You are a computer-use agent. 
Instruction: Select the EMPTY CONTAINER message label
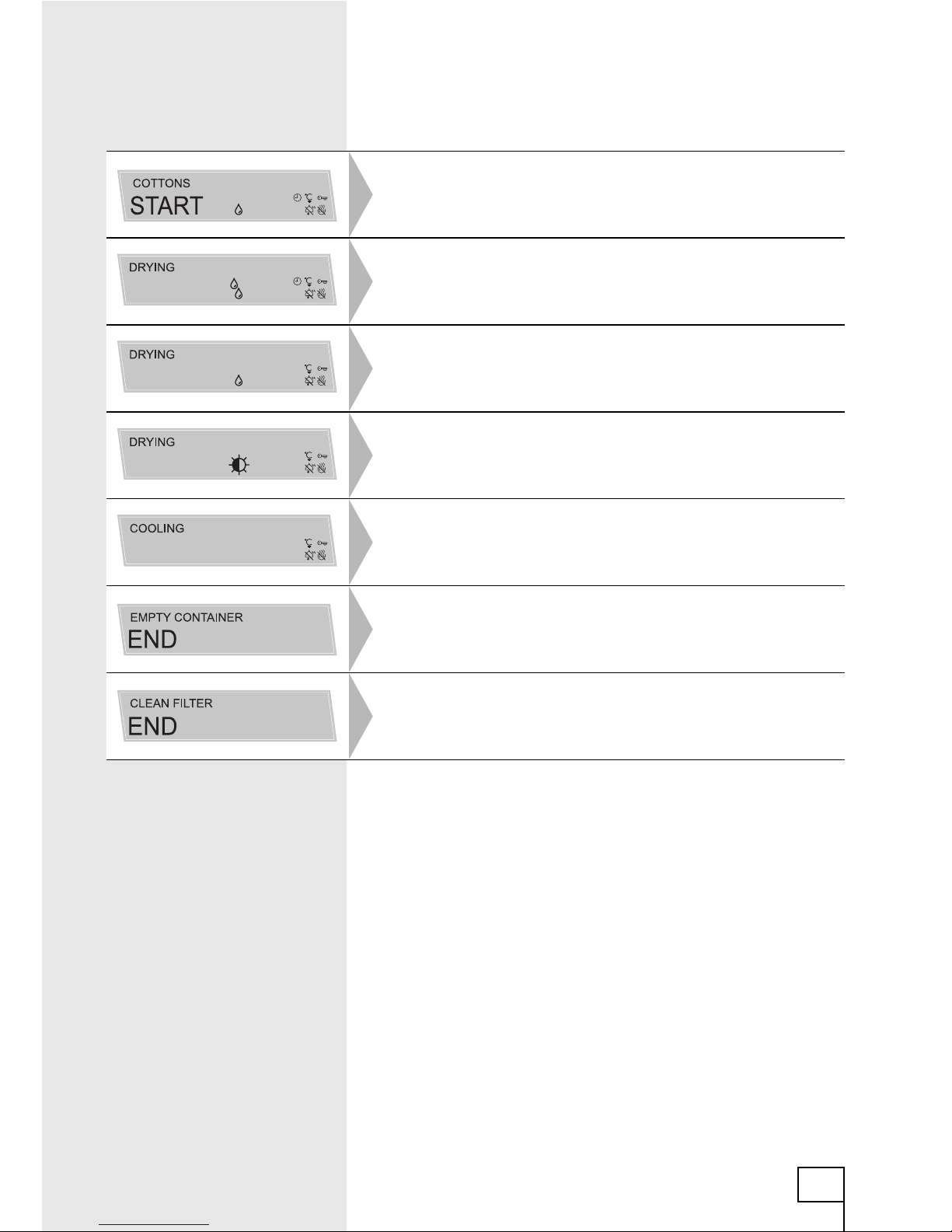pyautogui.click(x=187, y=617)
